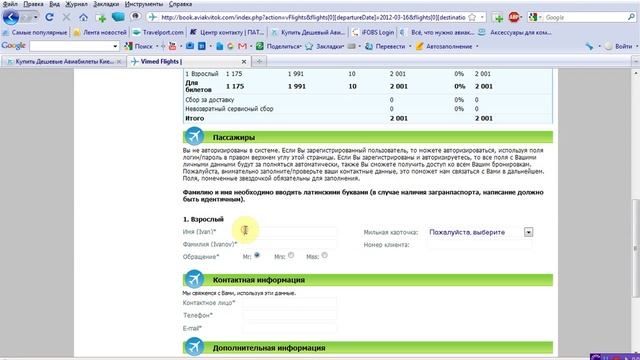This screenshot has height=360, width=640.
Task: Go to the home page icon
Action: click(83, 17)
